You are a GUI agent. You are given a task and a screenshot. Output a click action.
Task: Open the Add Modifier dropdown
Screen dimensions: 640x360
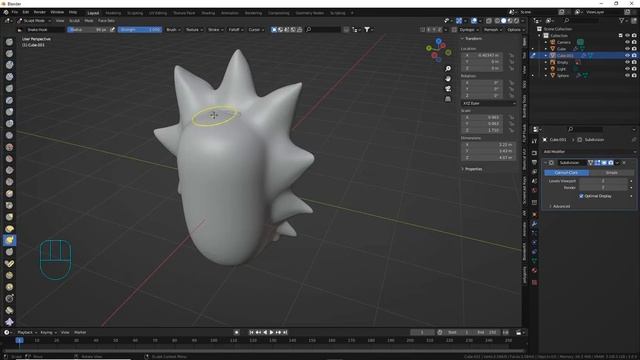[x=589, y=151]
